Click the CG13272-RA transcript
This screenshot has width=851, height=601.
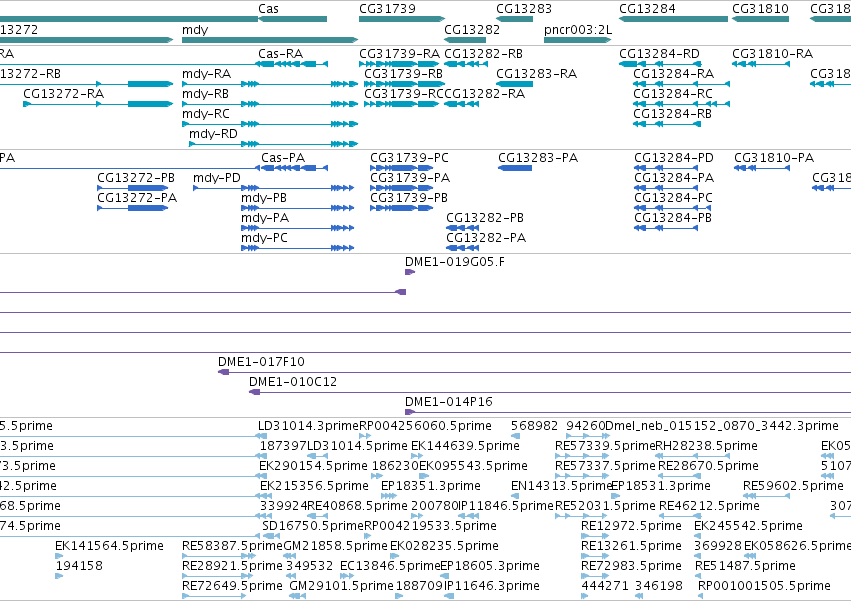tap(98, 104)
